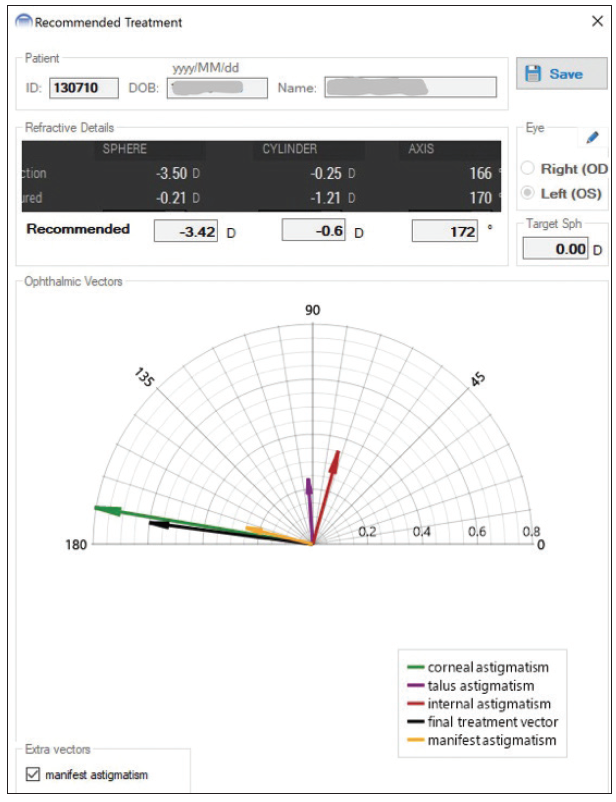Uncheck the manifest astigmatism checkbox
The image size is (616, 802).
35,775
